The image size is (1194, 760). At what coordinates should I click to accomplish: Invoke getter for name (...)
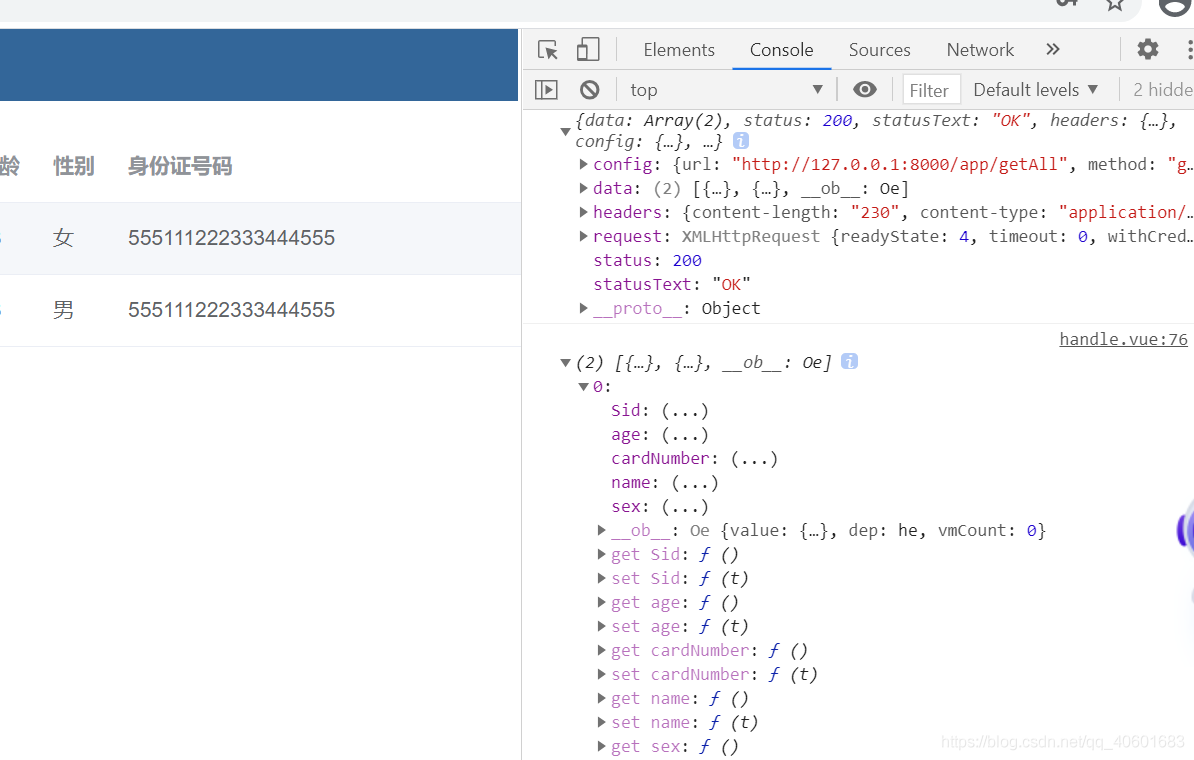point(694,483)
